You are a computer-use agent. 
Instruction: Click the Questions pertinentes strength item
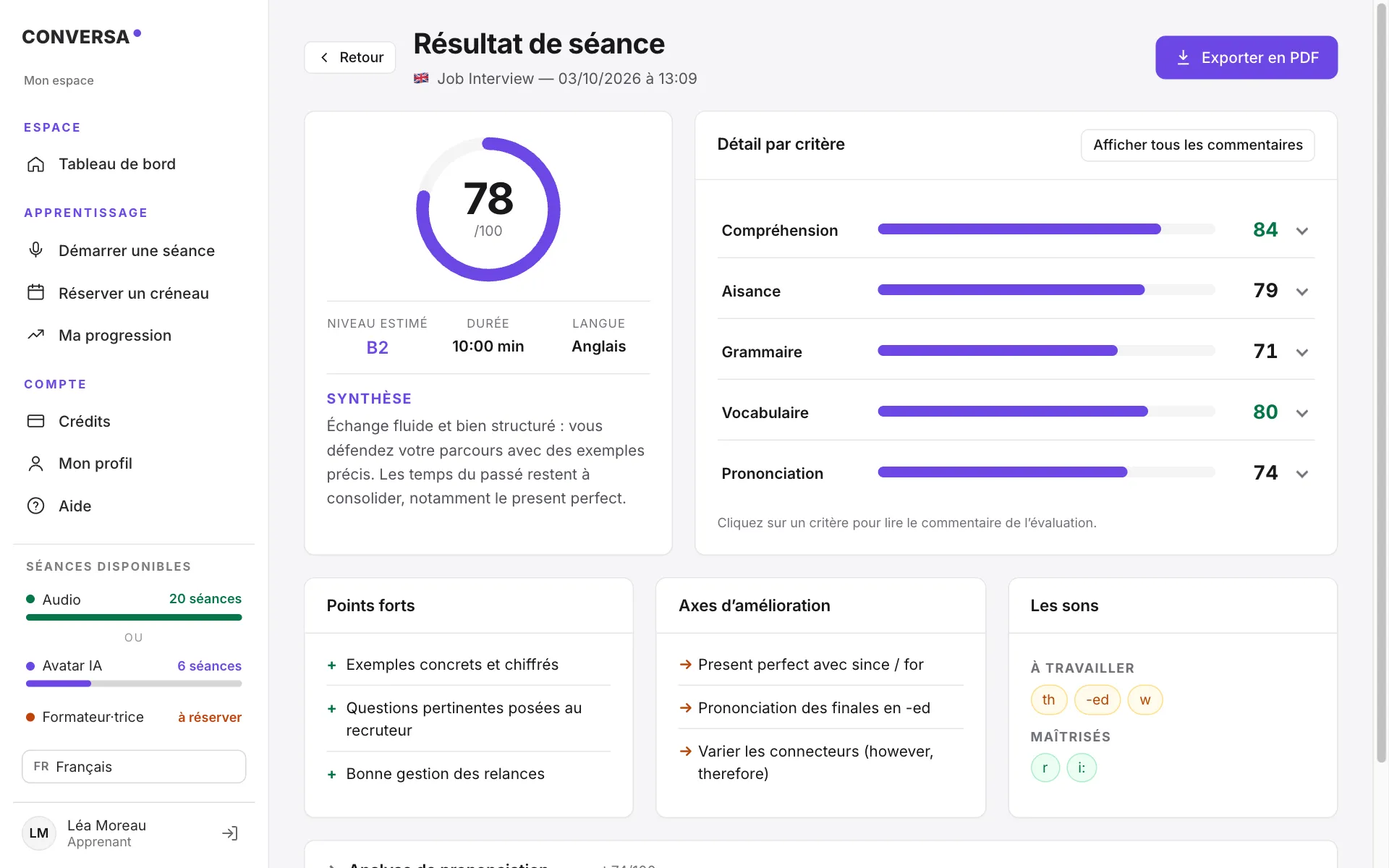(464, 719)
